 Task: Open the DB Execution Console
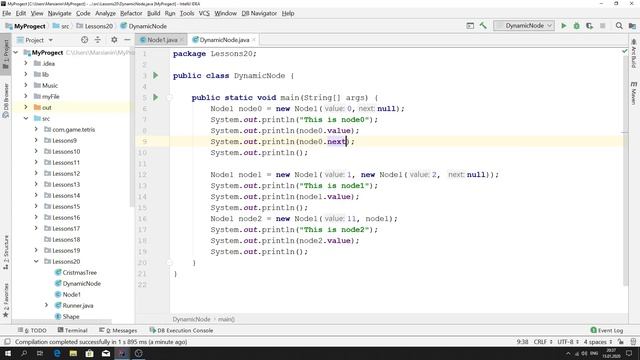pos(181,330)
